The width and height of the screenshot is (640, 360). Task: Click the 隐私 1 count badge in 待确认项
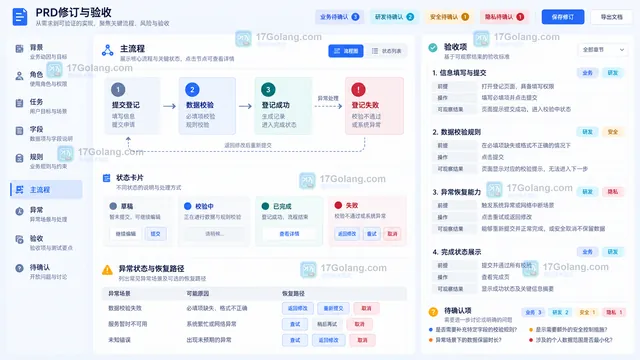[614, 312]
